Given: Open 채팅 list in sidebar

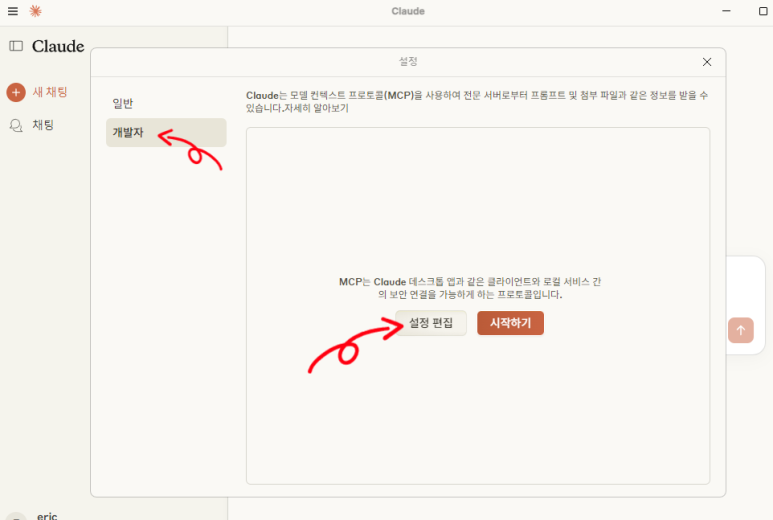Looking at the screenshot, I should click(x=43, y=125).
